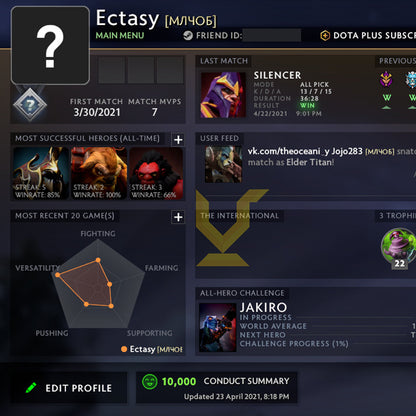Expand Most Recent 20 Games plus button

point(178,217)
